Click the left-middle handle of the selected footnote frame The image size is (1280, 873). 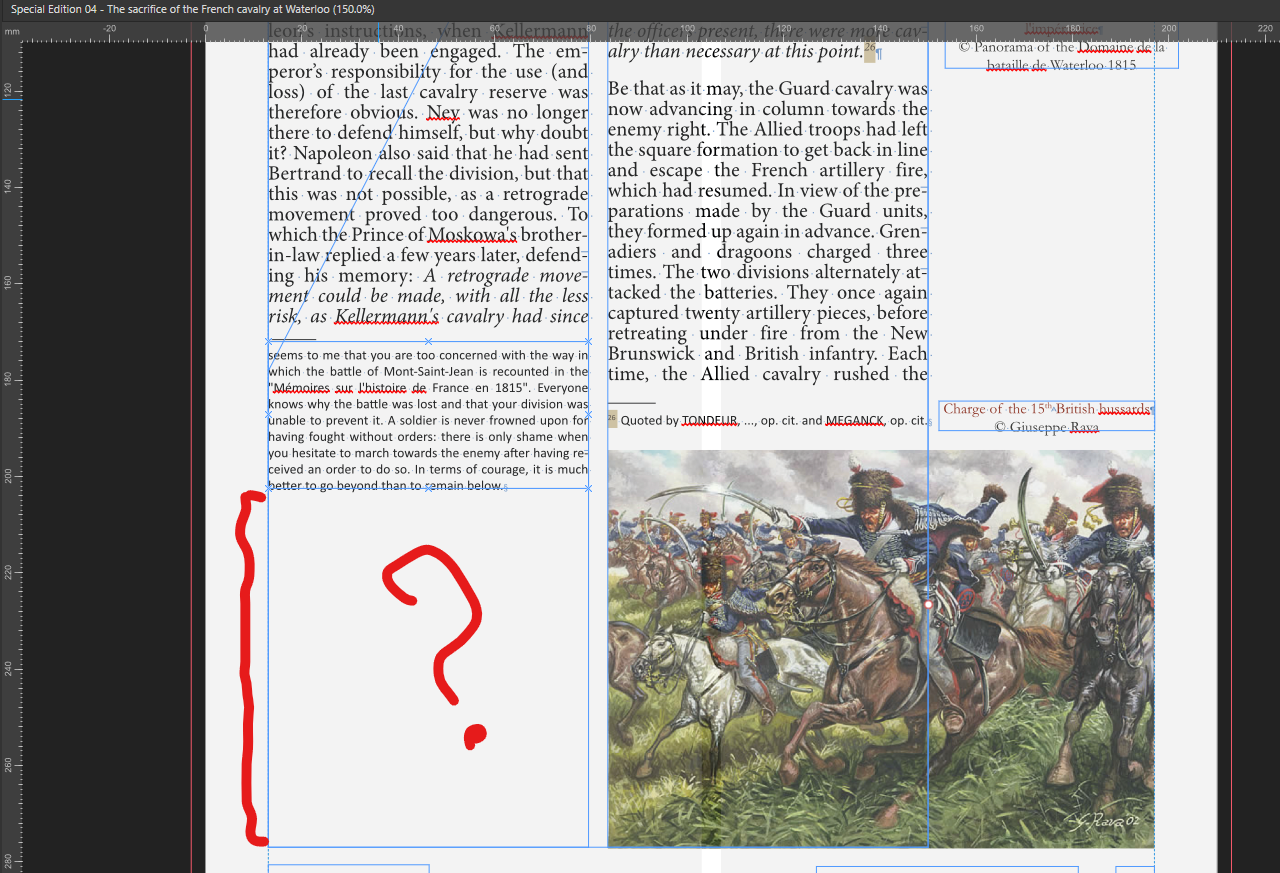(x=268, y=414)
